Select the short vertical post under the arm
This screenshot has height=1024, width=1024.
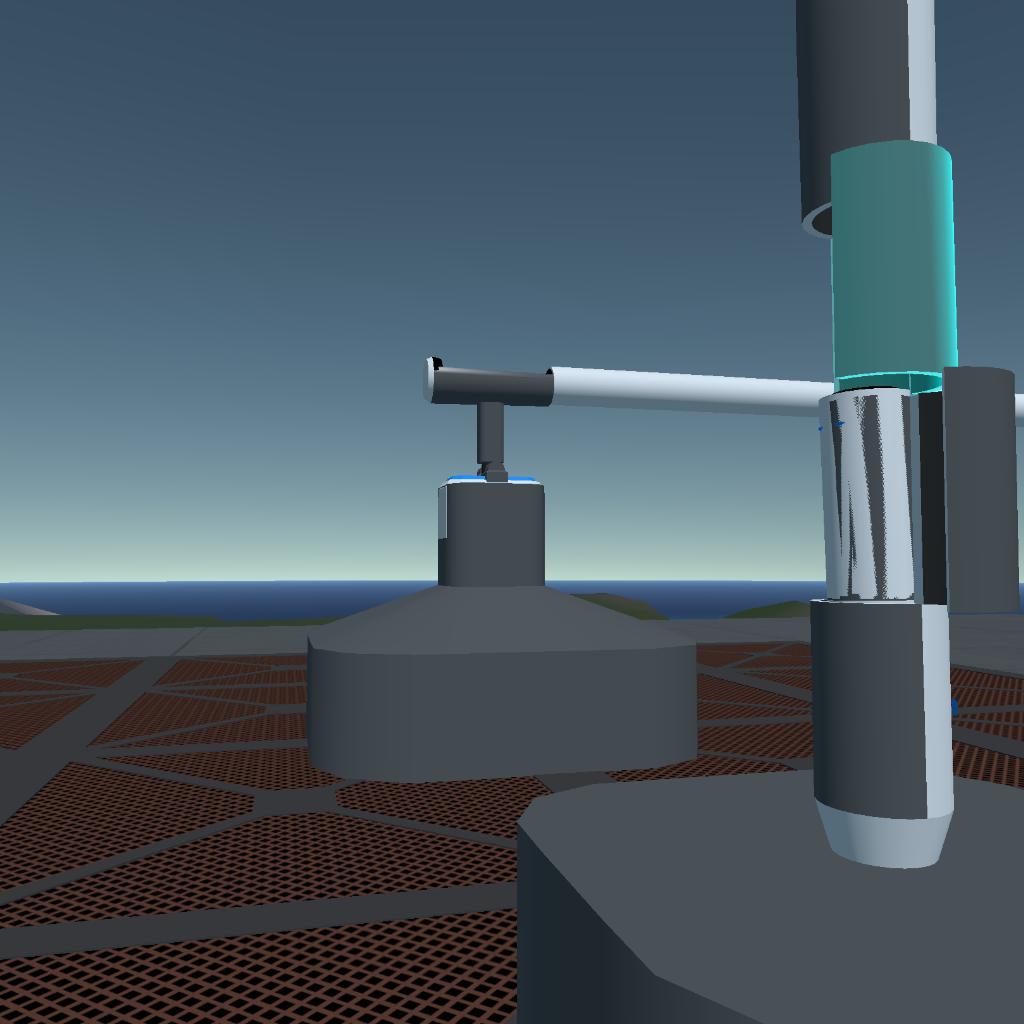[490, 432]
